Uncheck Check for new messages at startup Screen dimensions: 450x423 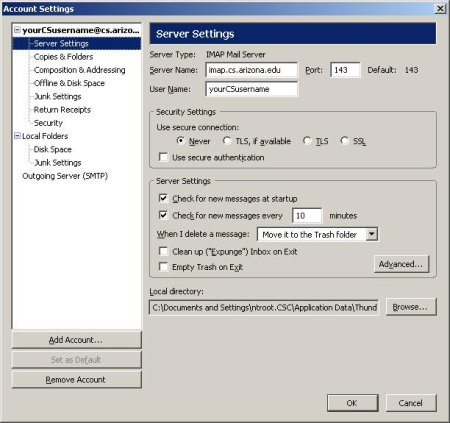click(163, 198)
